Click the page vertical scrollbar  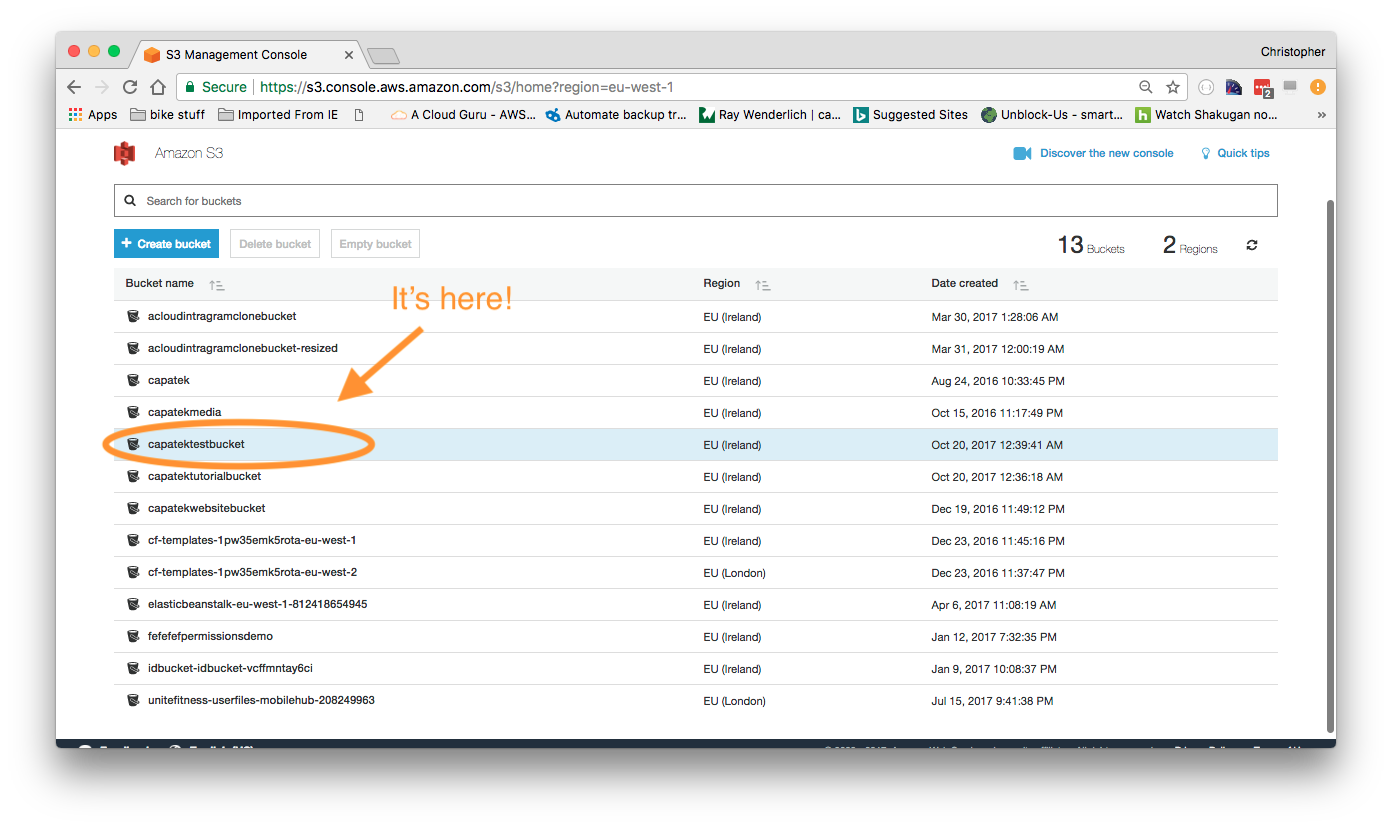1329,460
